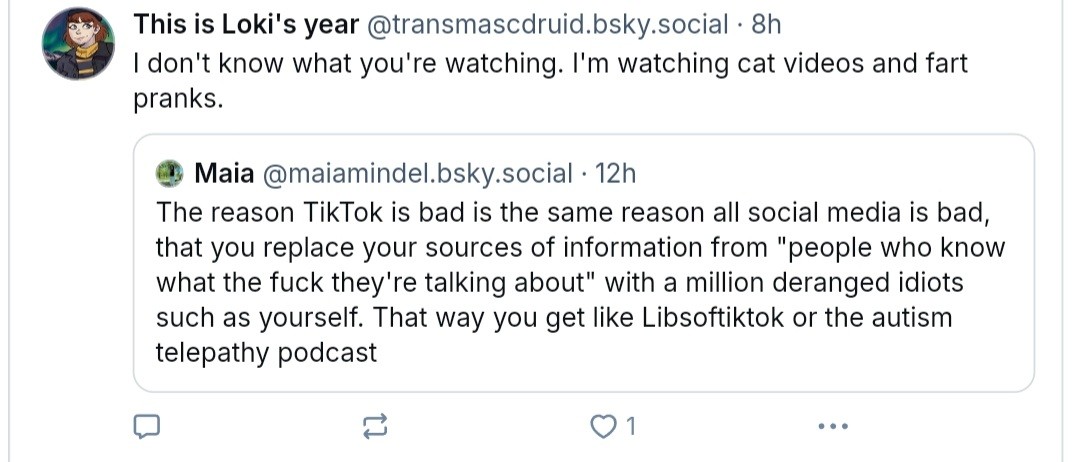Click the 12h timestamp on quoted post
This screenshot has height=462, width=1080.
615,174
